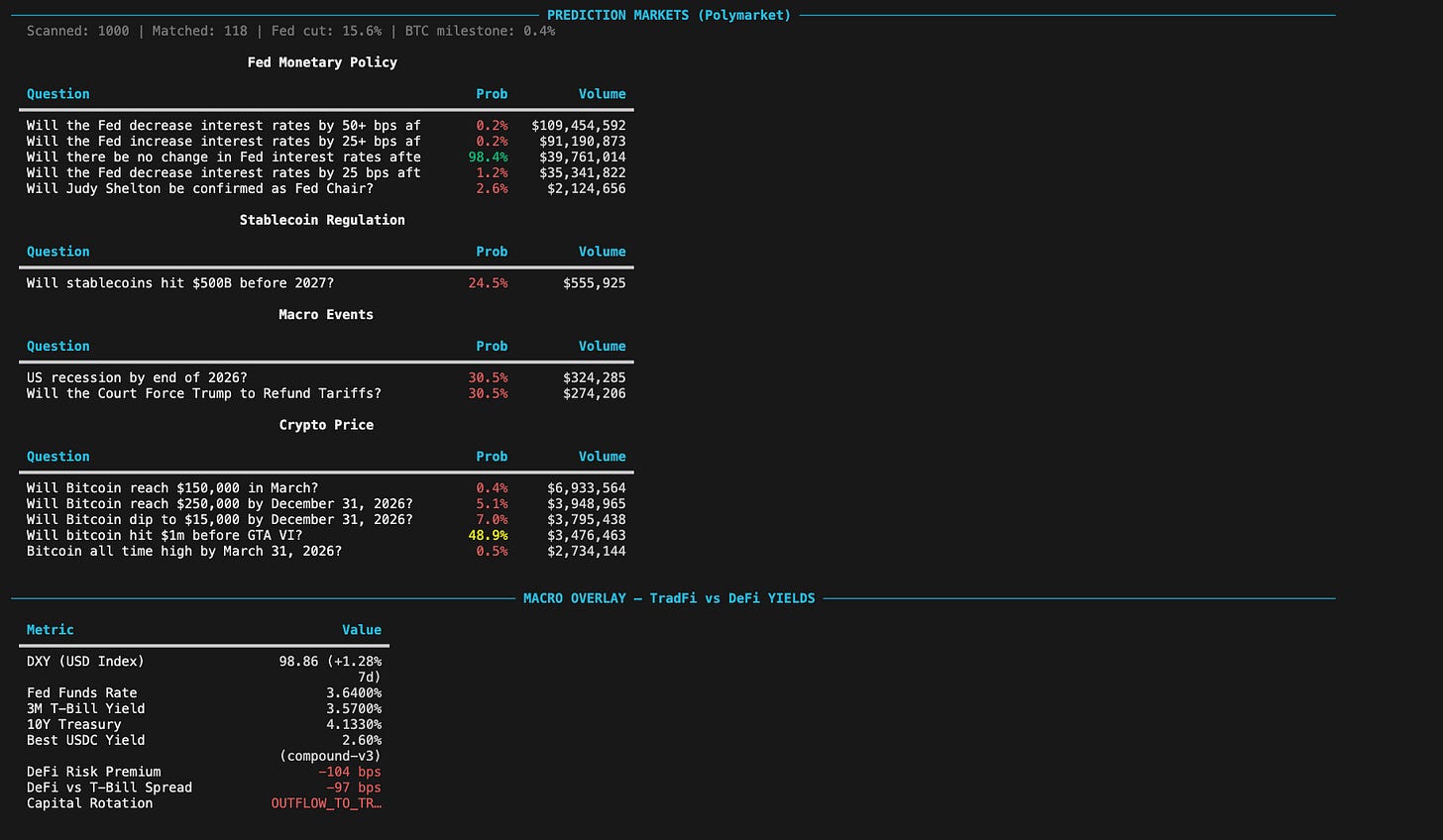This screenshot has width=1443, height=840.
Task: Click the Stablecoin Regulation section title
Action: point(322,220)
